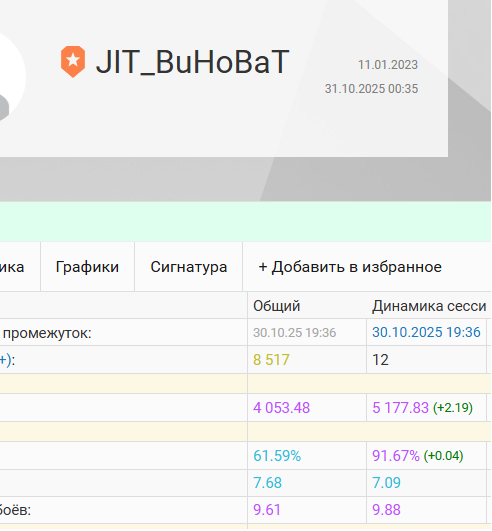Click the orange star badge icon

(x=73, y=62)
